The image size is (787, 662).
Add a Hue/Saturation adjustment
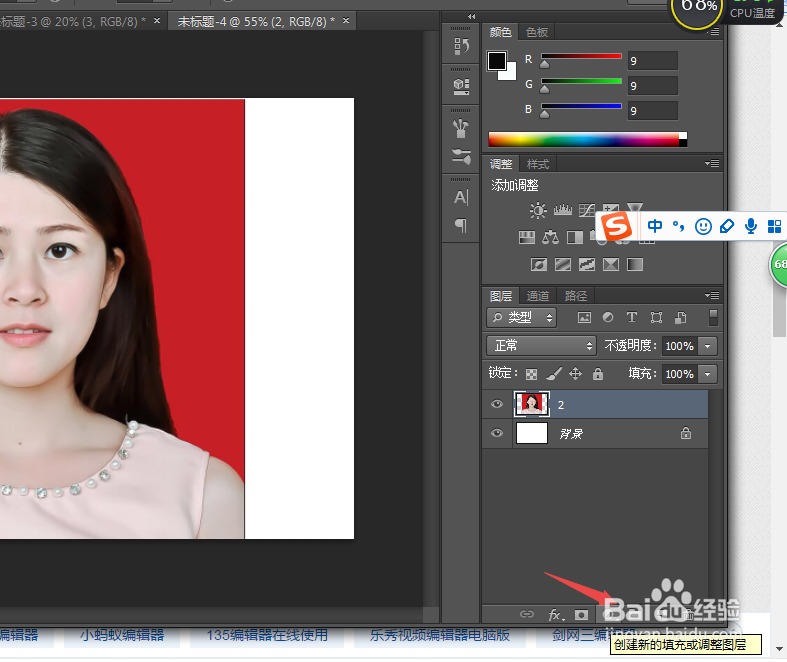[x=526, y=237]
